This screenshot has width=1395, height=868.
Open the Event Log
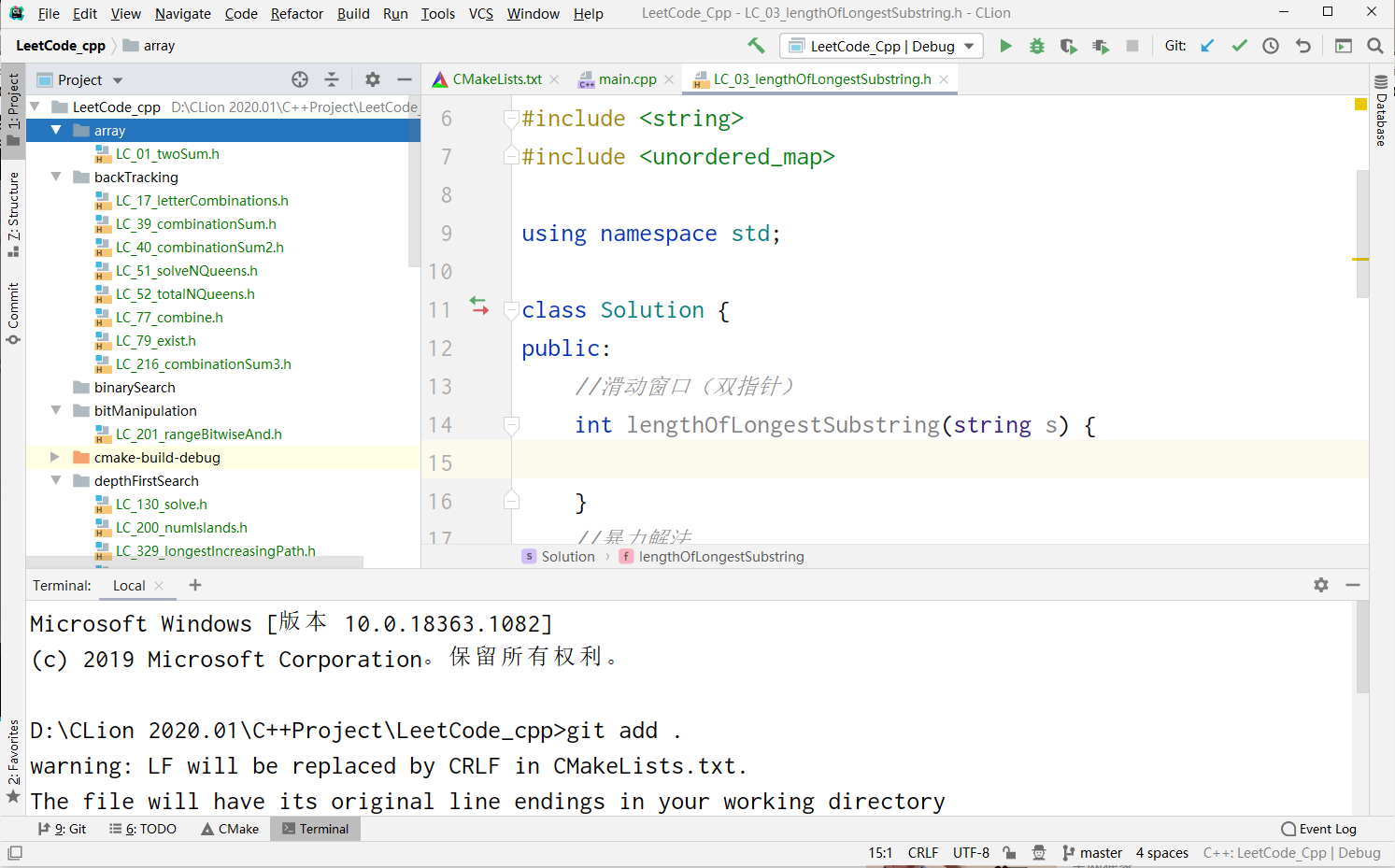coord(1319,829)
